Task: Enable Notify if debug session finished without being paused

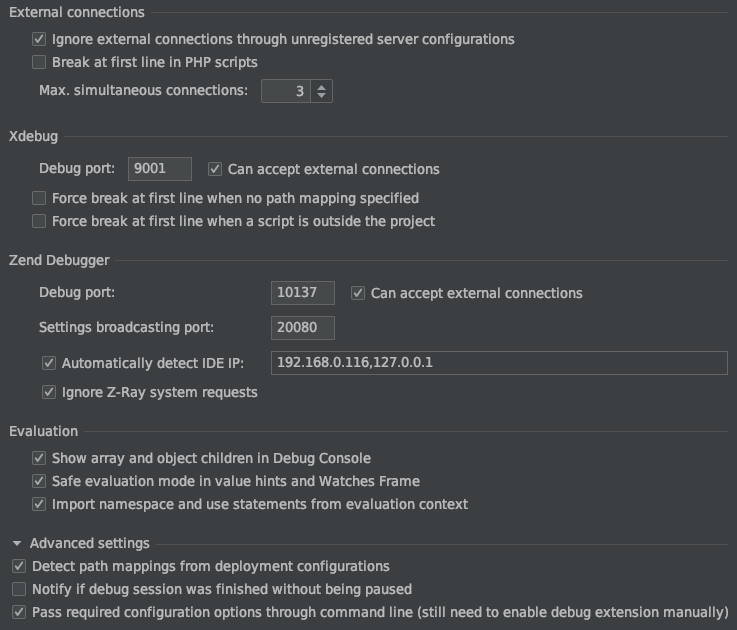Action: (x=19, y=589)
